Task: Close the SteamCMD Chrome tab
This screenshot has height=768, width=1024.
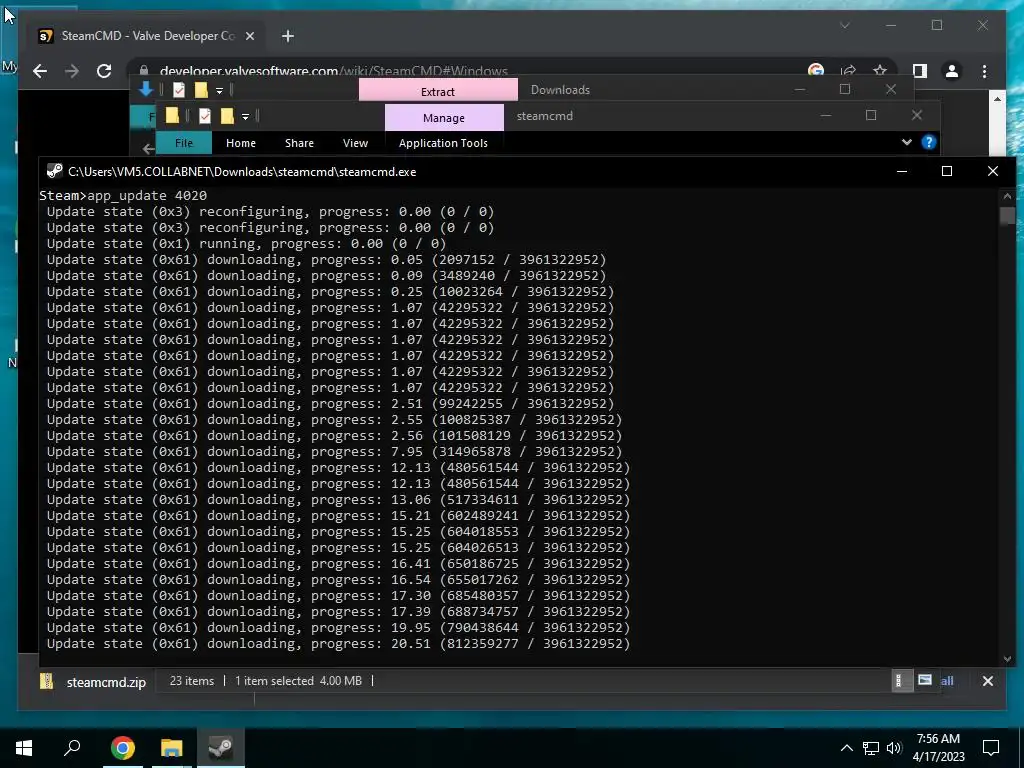Action: click(x=249, y=36)
